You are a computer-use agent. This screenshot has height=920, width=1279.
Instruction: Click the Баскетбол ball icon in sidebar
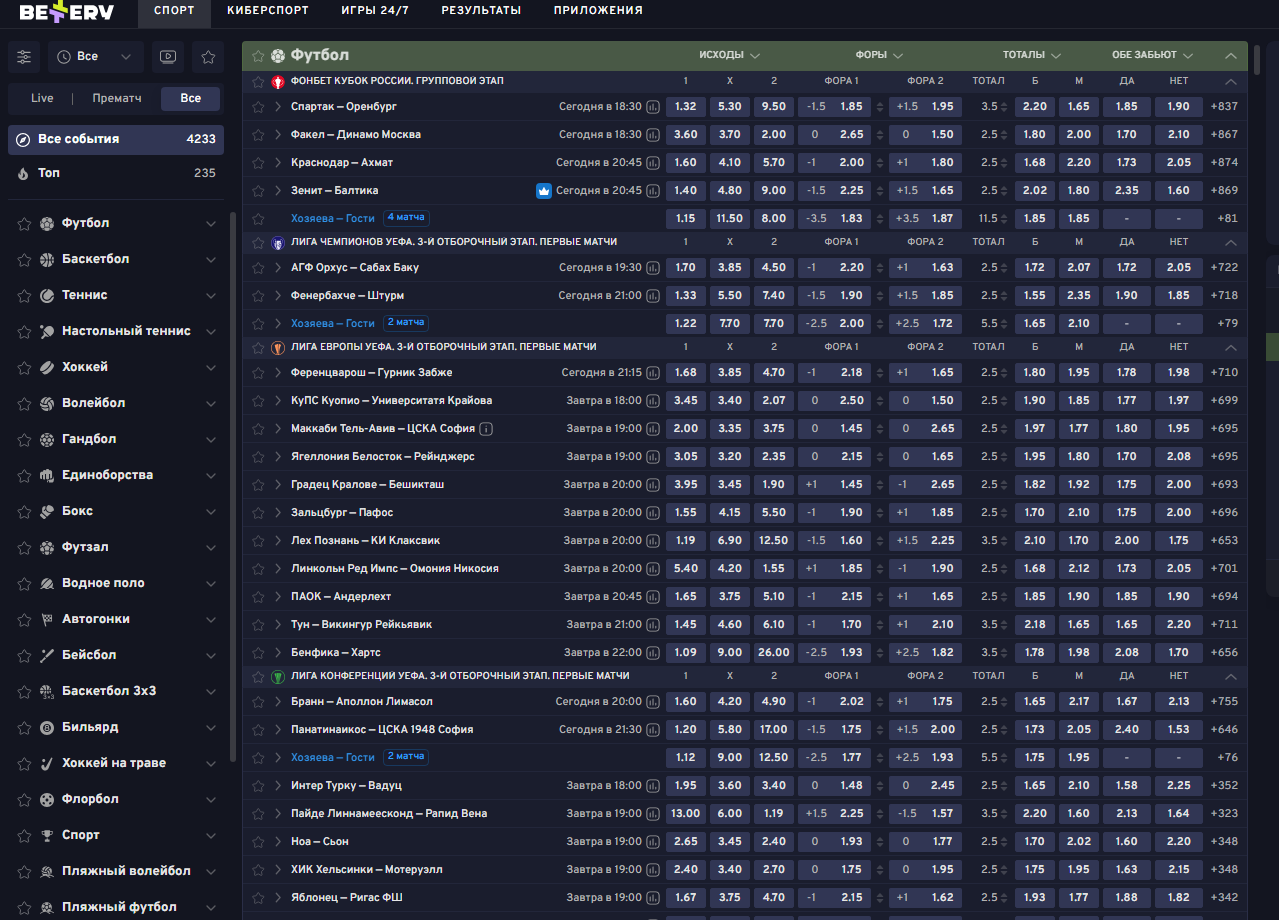tap(47, 259)
